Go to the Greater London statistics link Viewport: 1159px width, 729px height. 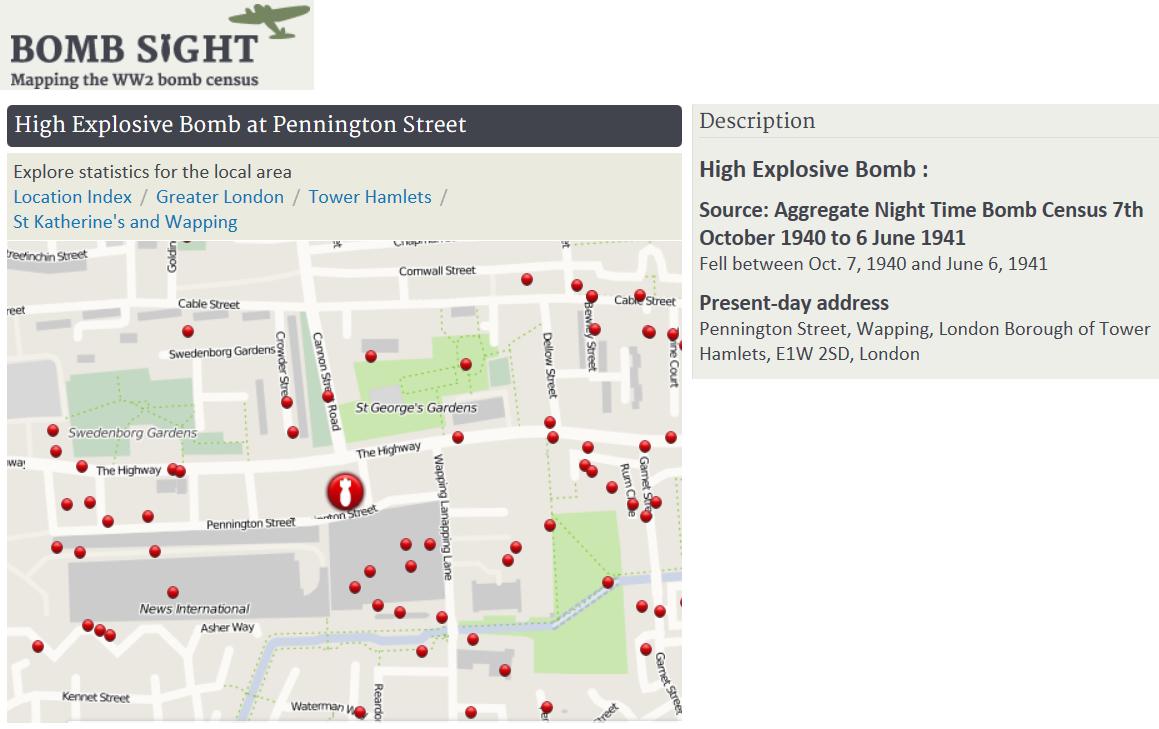coord(220,197)
